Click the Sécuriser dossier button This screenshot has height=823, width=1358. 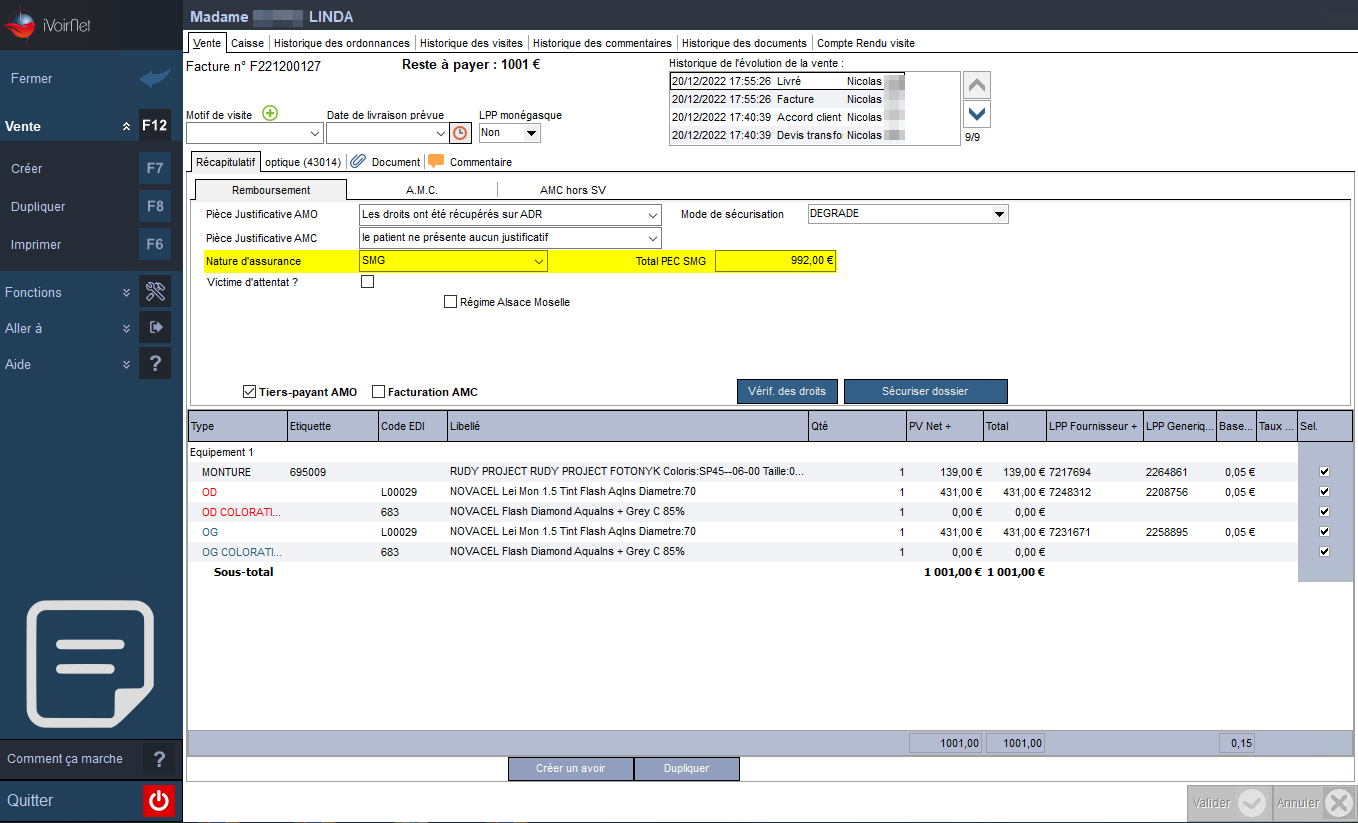point(925,391)
